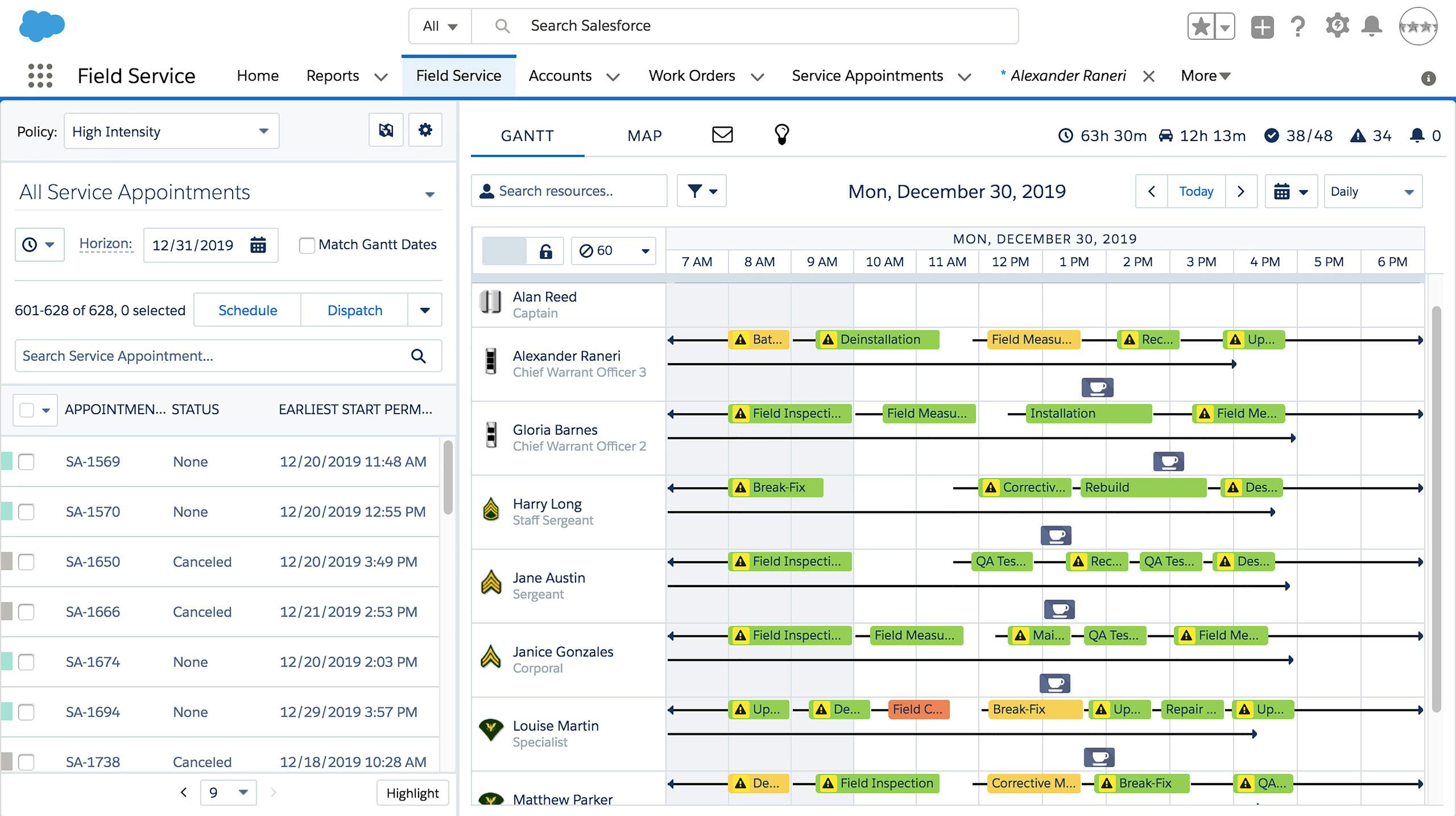Open the Reports tab
This screenshot has height=816, width=1456.
pyautogui.click(x=333, y=76)
